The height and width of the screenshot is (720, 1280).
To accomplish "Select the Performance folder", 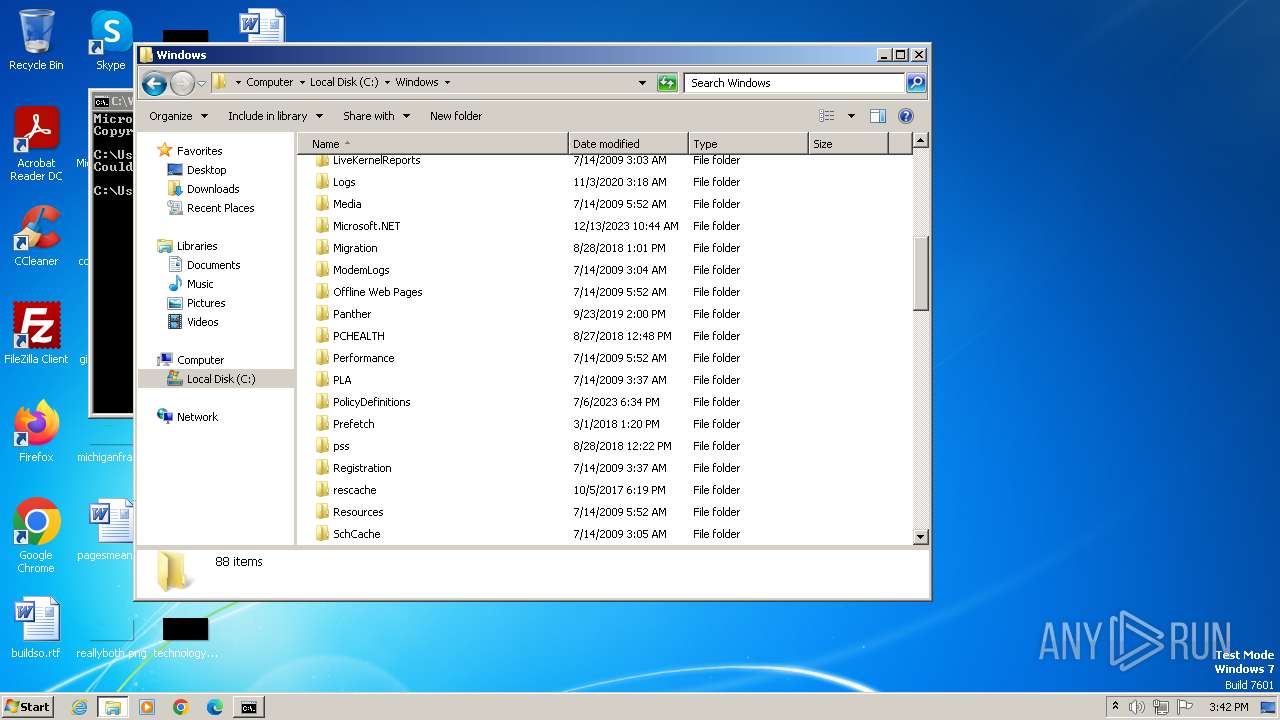I will pos(363,358).
